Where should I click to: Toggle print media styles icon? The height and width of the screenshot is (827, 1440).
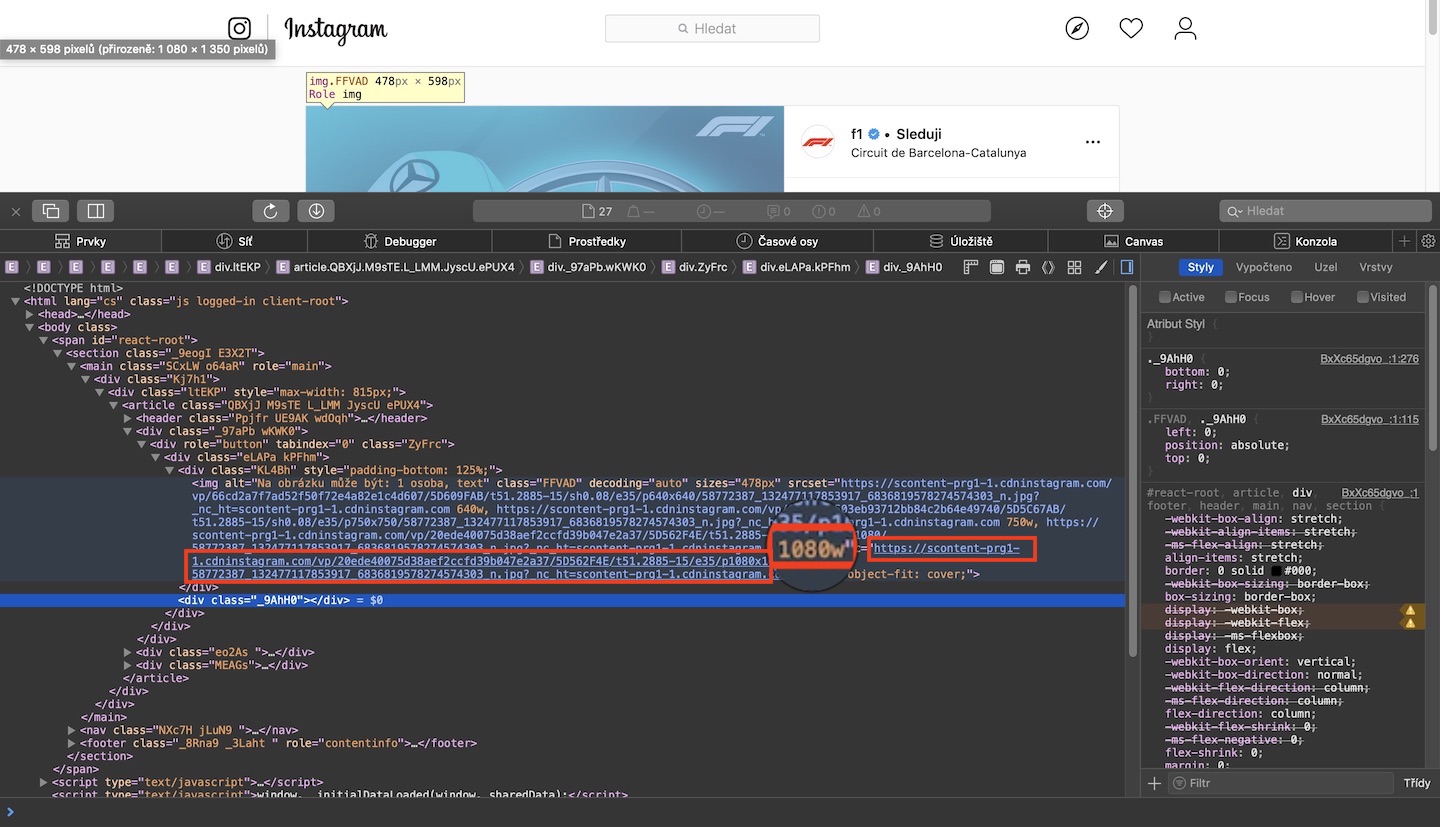click(x=1022, y=267)
